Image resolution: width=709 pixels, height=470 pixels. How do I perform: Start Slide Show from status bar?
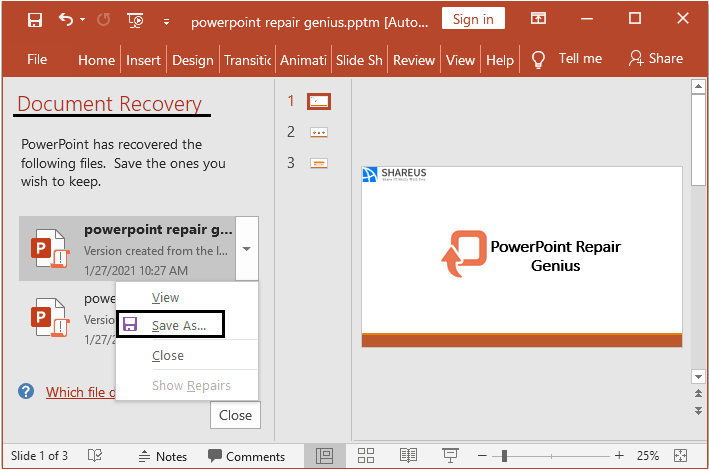pos(450,456)
